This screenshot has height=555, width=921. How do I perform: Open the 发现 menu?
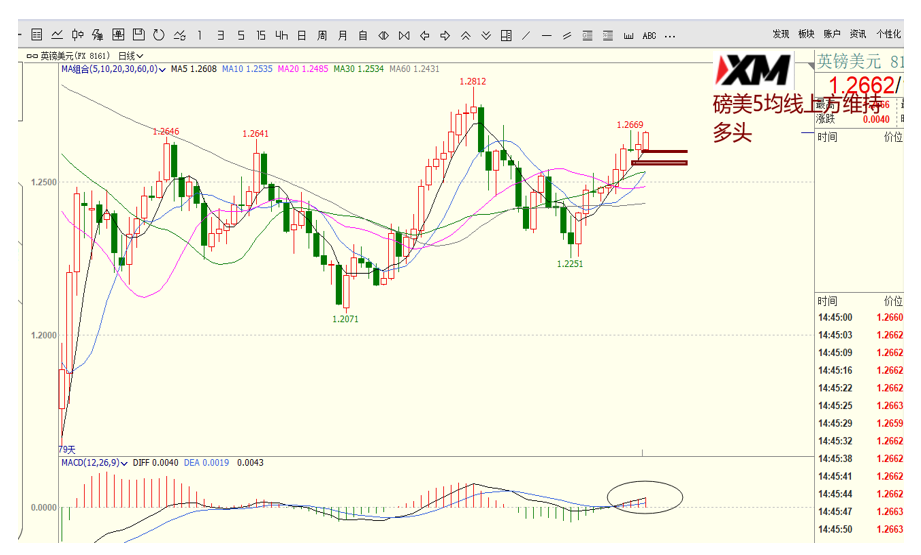pos(781,34)
